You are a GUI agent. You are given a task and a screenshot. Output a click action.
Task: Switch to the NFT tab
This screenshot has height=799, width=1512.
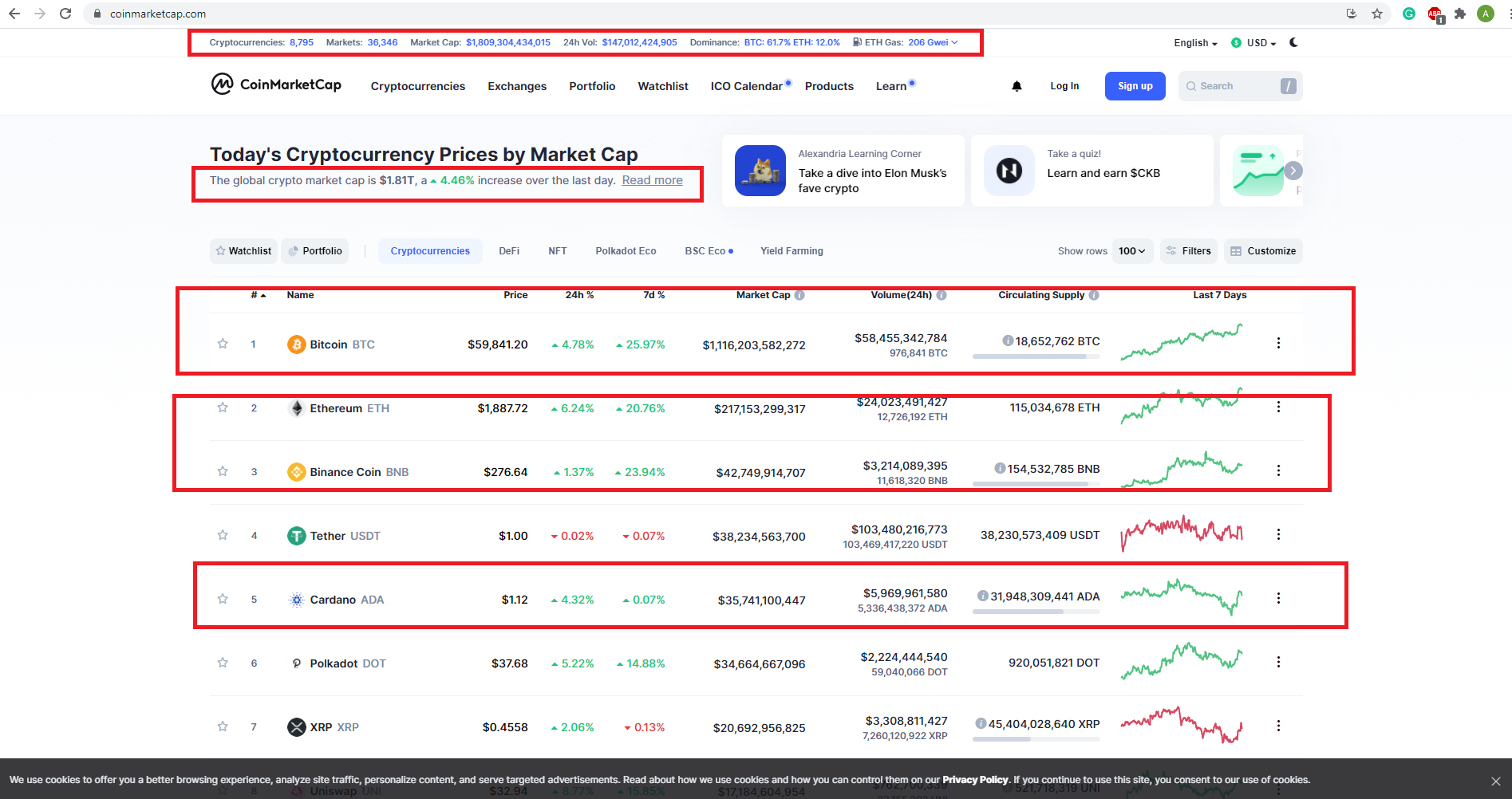558,251
